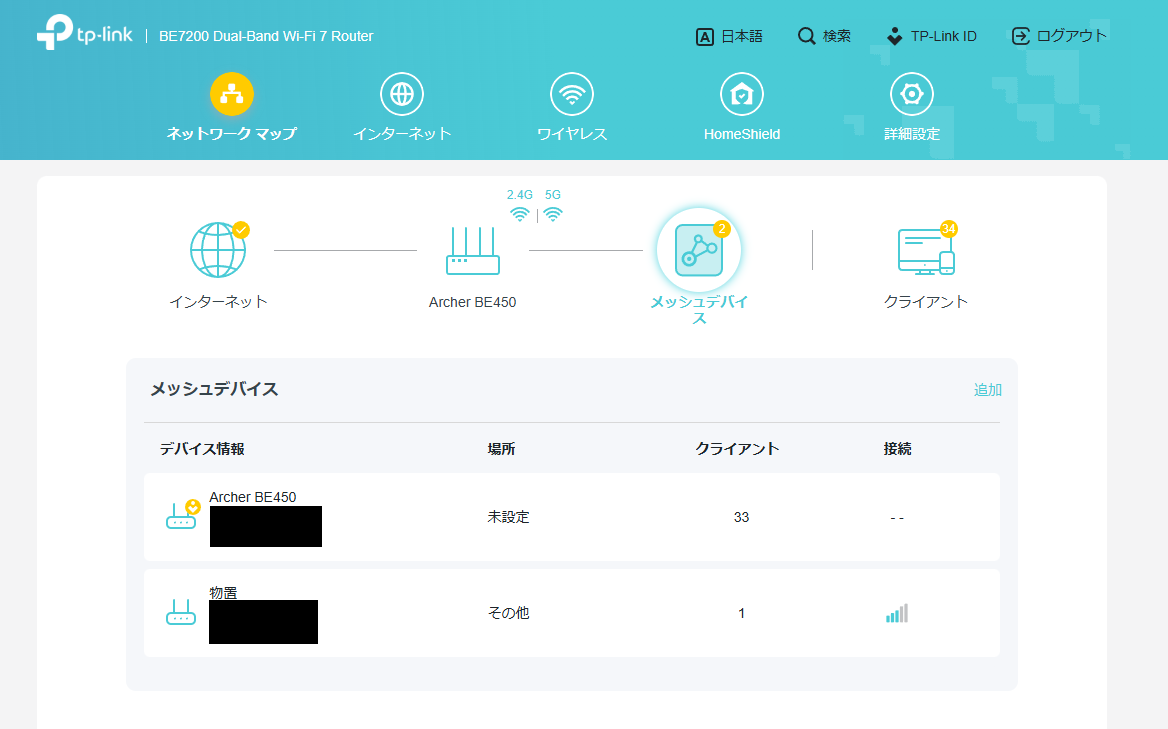This screenshot has width=1168, height=729.
Task: Click the signal strength bars in 物置 row
Action: 897,614
